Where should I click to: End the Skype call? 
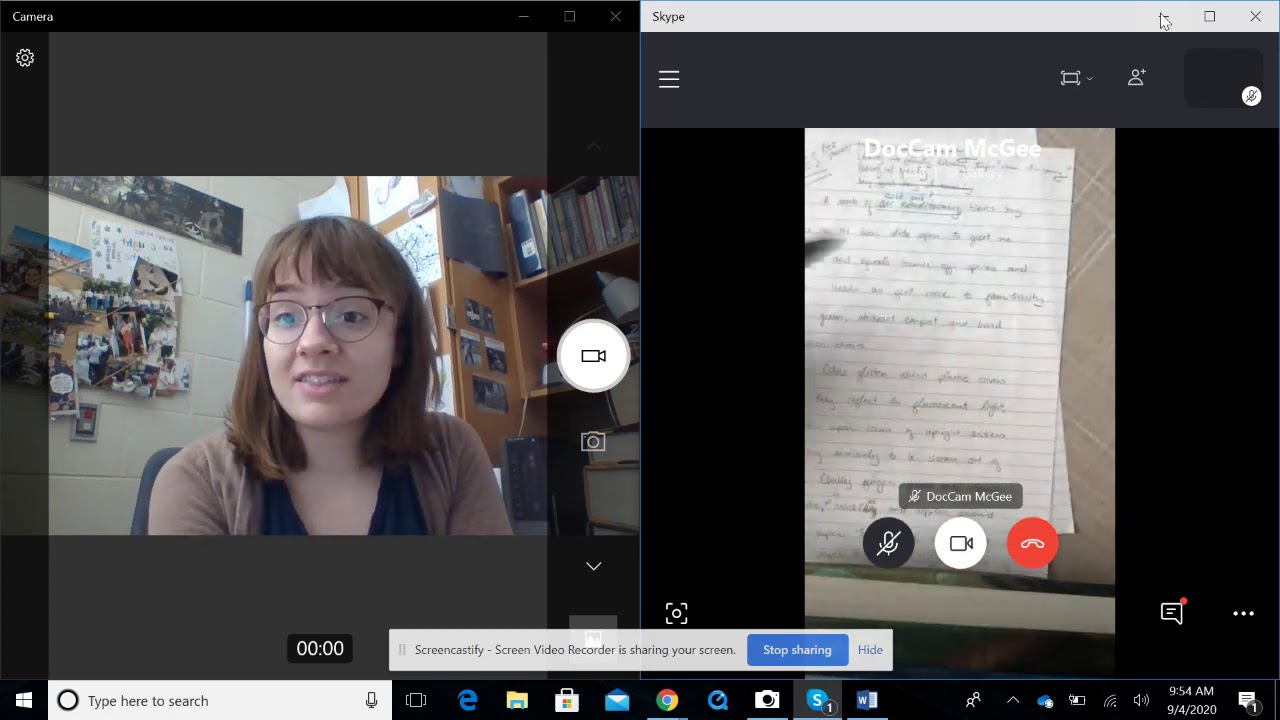point(1033,544)
